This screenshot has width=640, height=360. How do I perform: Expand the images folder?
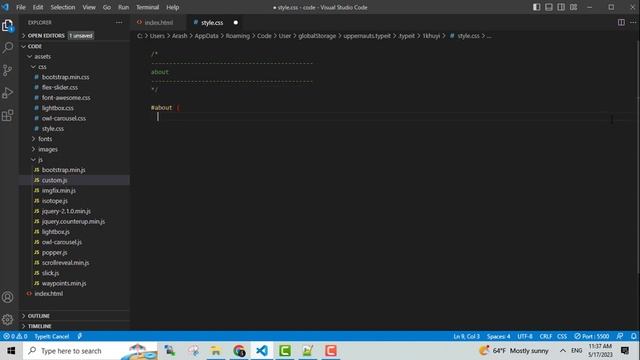[75, 149]
